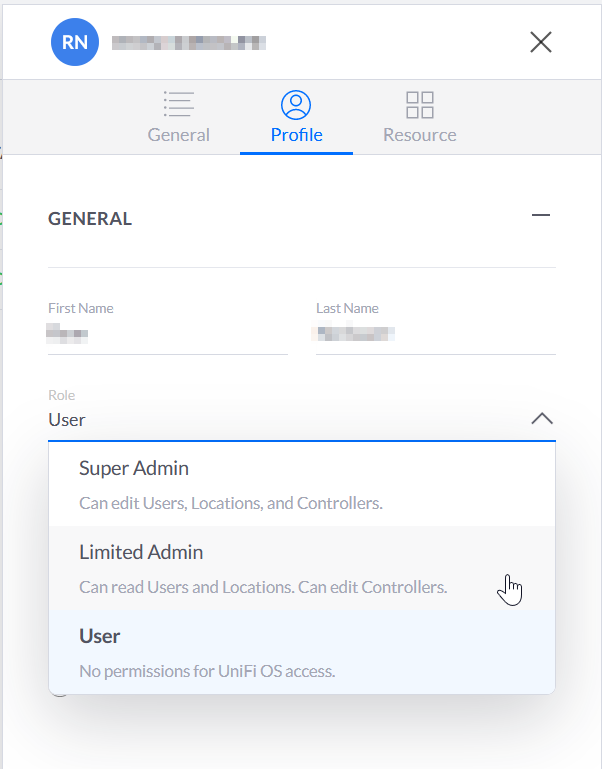Close the user panel with the X
This screenshot has height=769, width=602.
[x=541, y=42]
